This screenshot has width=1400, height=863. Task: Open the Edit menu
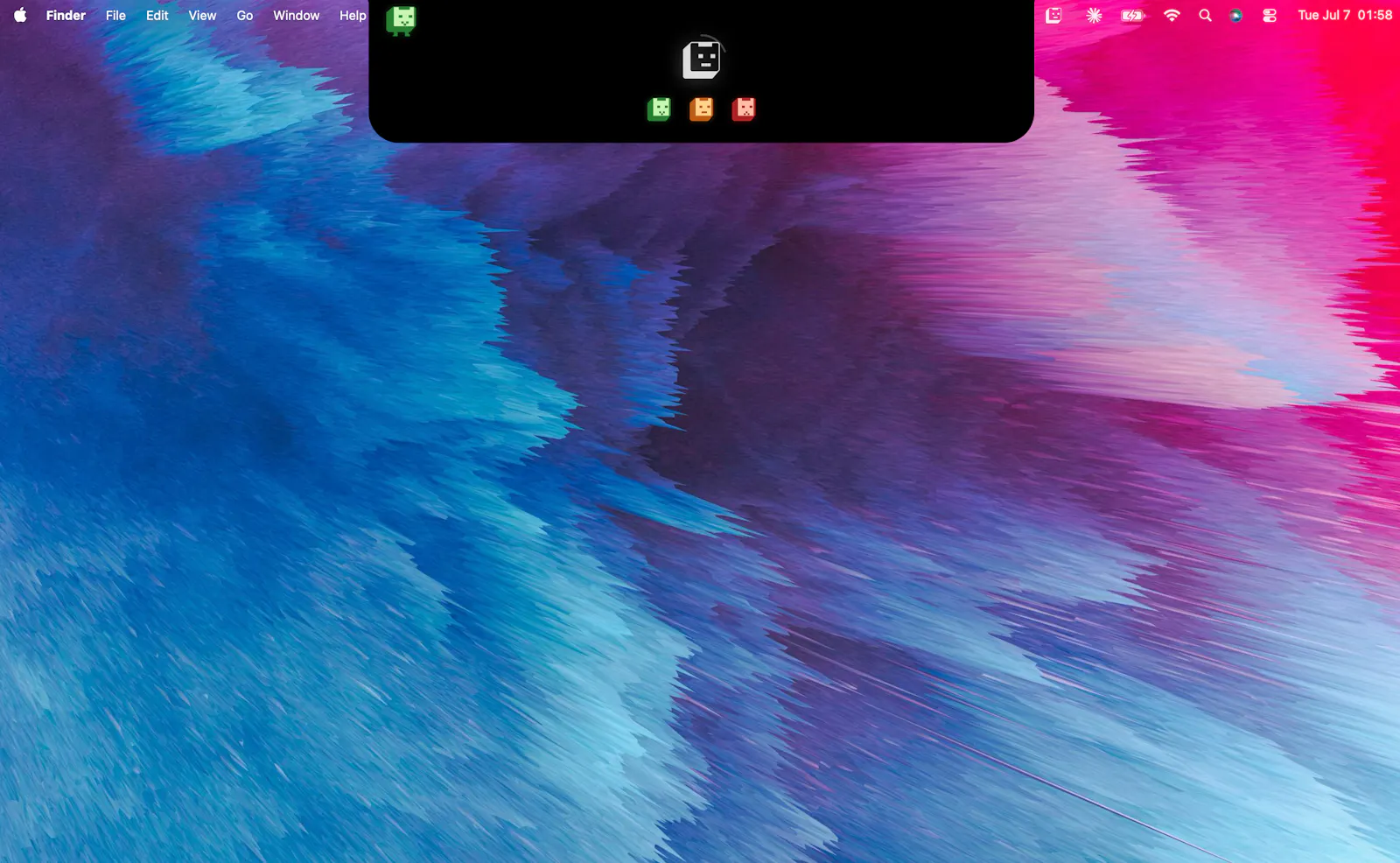coord(157,15)
